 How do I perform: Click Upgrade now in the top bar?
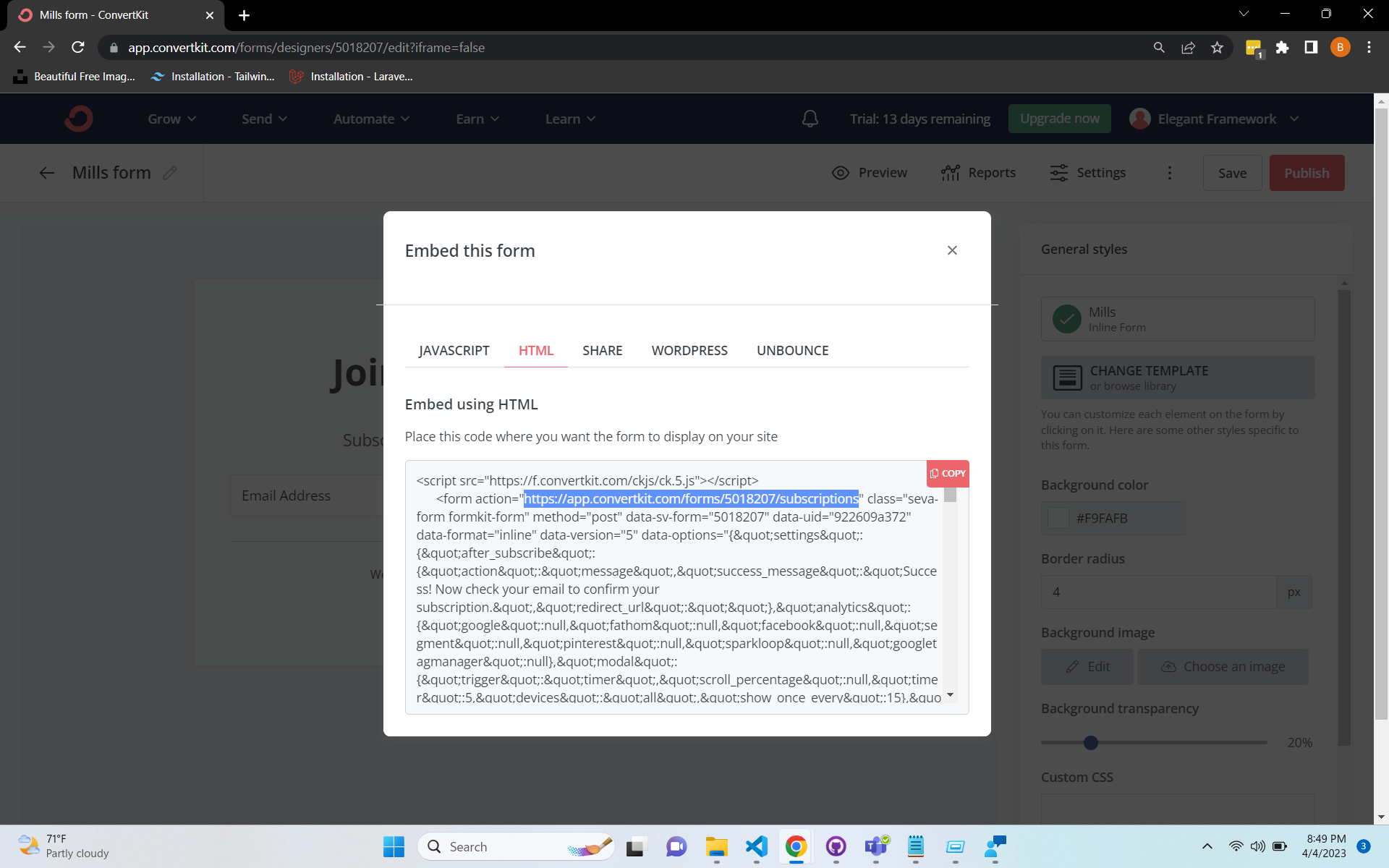tap(1059, 118)
